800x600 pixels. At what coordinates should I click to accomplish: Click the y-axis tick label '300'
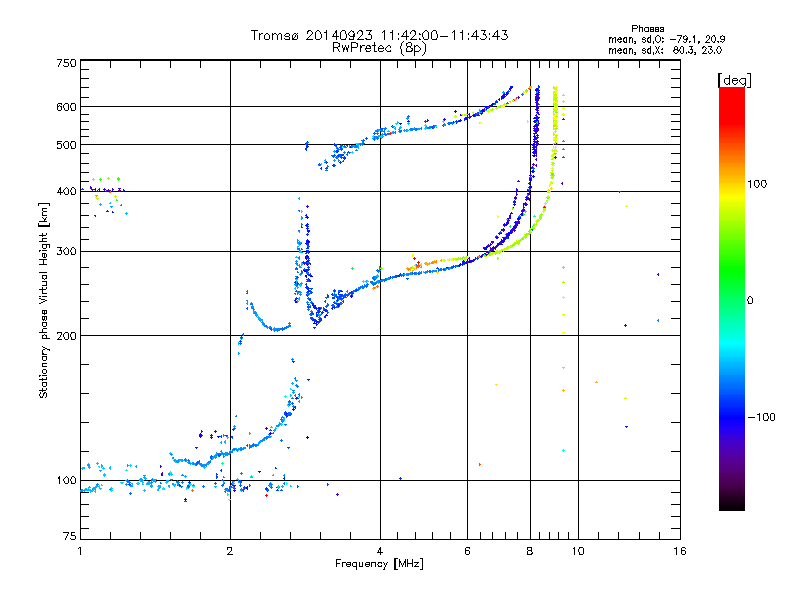coord(66,252)
